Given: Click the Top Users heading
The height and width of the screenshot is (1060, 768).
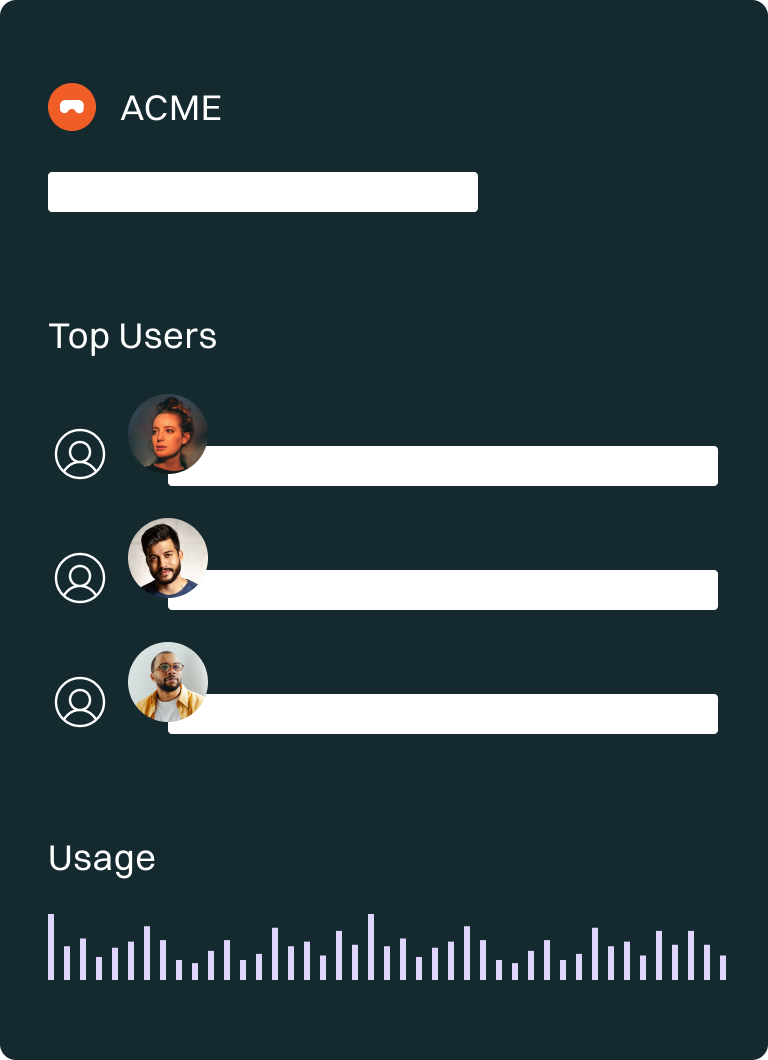Looking at the screenshot, I should click(x=133, y=337).
